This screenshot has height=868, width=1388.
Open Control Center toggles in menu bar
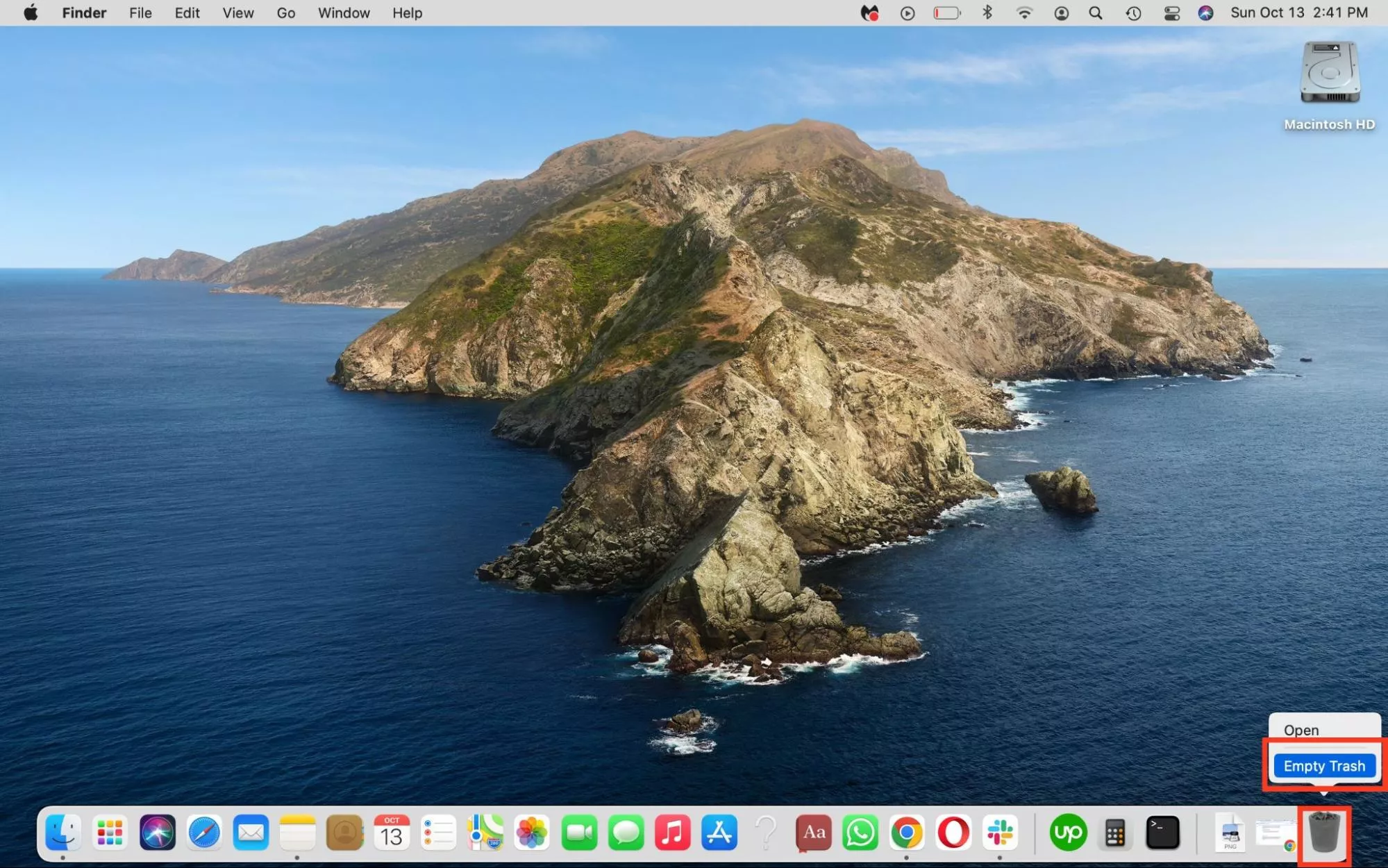pyautogui.click(x=1171, y=12)
